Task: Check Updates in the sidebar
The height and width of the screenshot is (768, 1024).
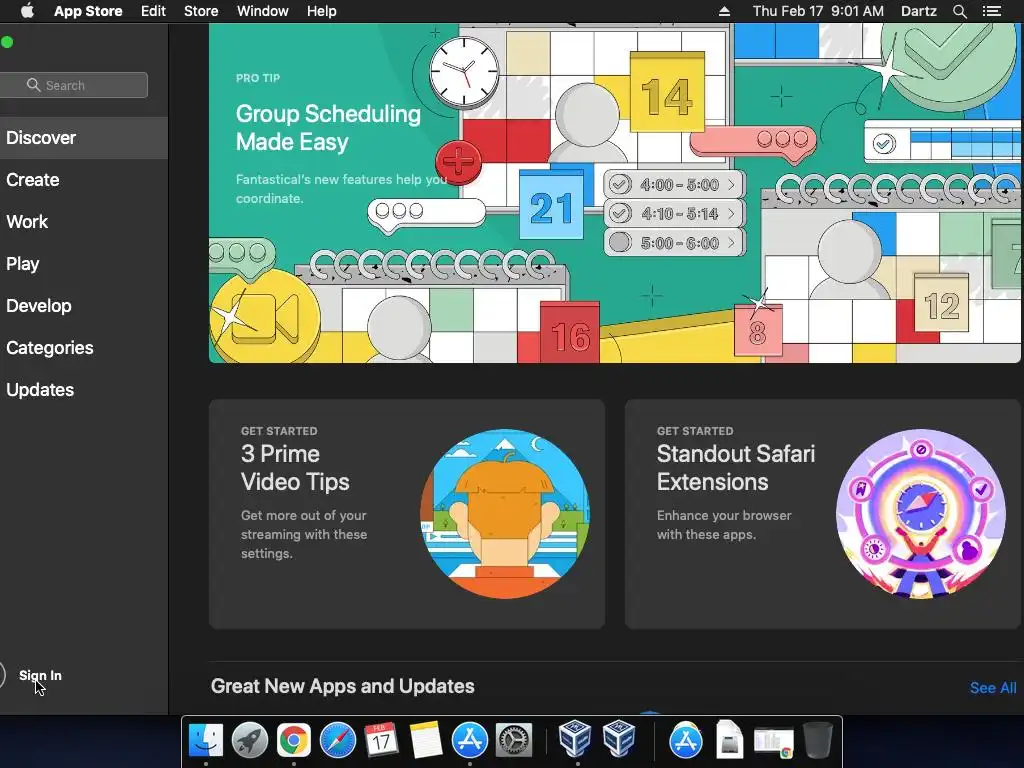Action: pos(84,390)
